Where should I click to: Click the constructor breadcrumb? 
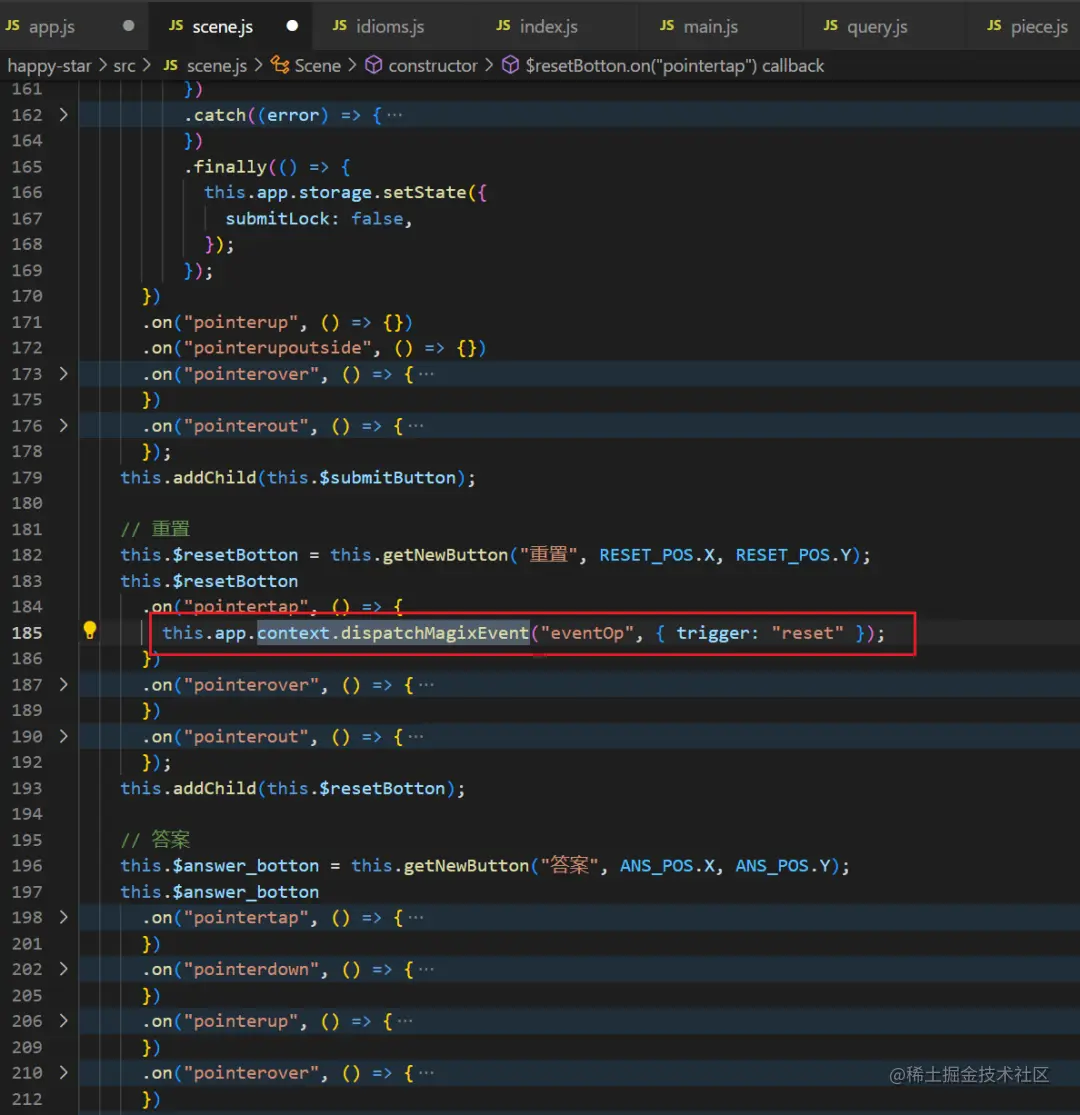click(x=432, y=65)
